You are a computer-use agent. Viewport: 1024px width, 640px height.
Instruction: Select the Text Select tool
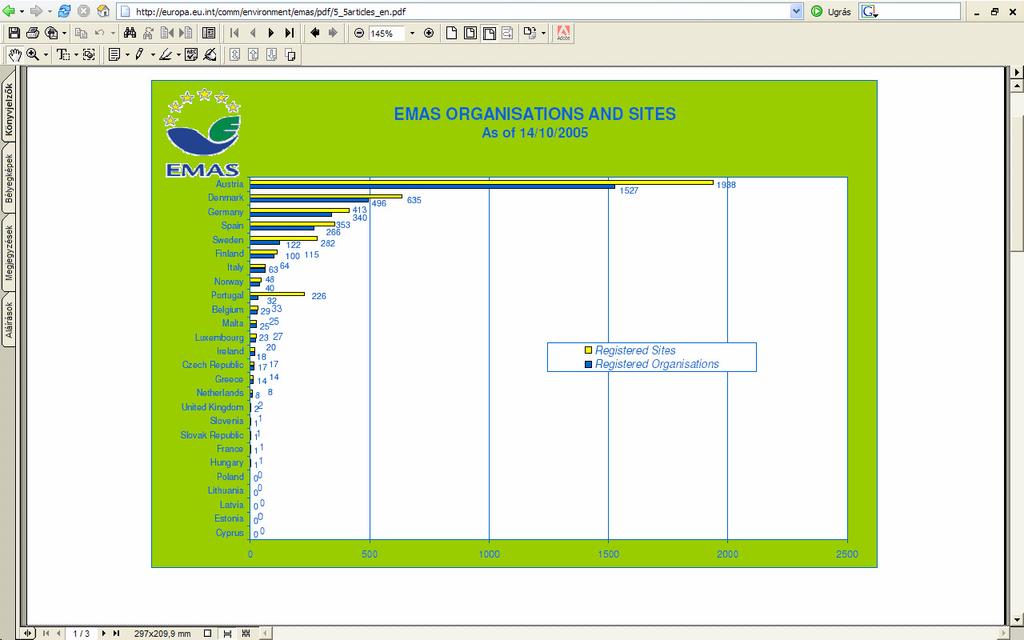[63, 55]
